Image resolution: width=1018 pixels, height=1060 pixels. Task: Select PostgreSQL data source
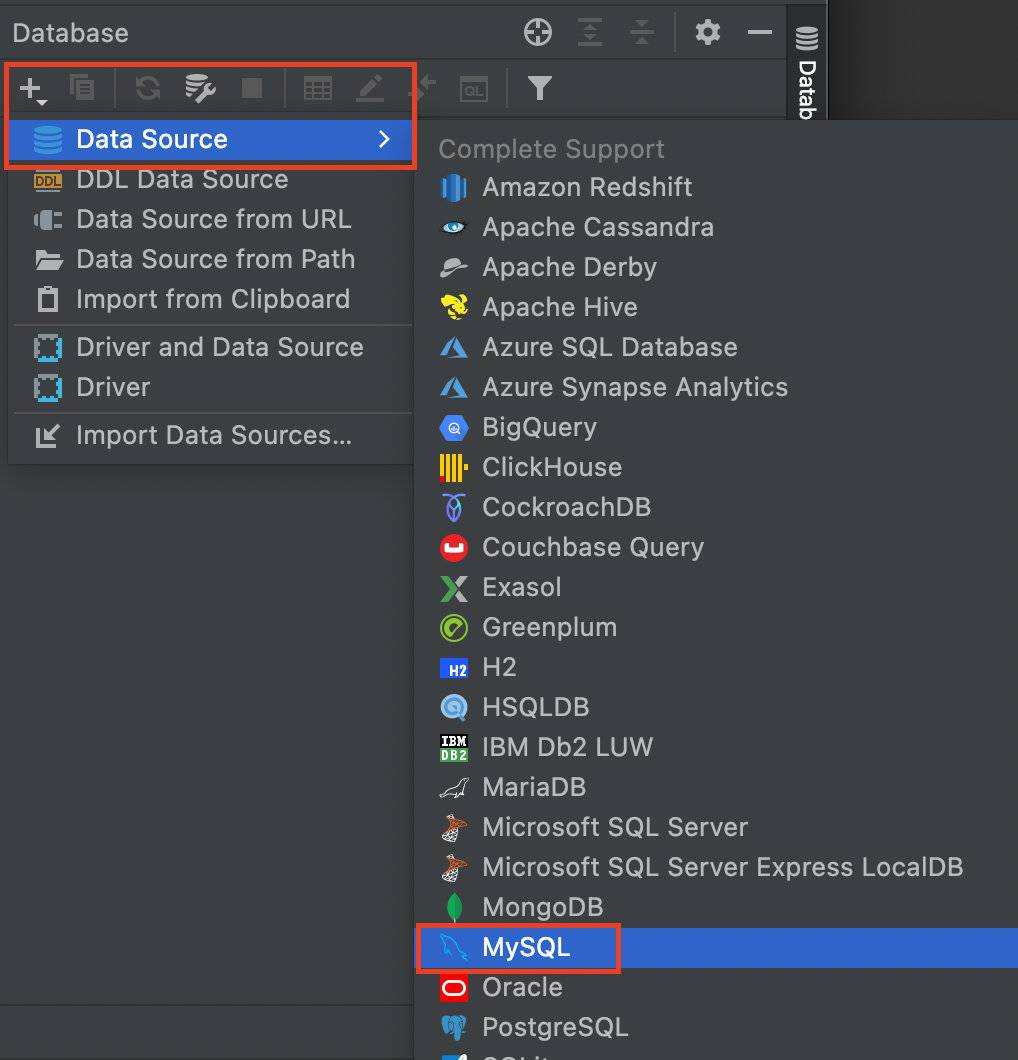pos(717,1028)
